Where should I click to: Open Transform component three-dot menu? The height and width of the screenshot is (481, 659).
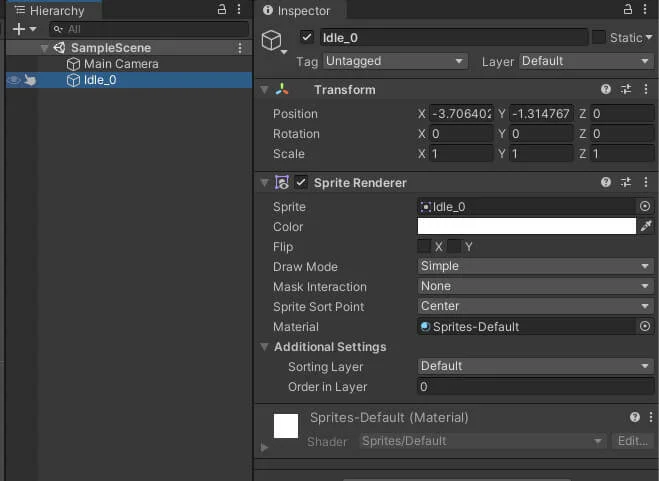coord(646,89)
